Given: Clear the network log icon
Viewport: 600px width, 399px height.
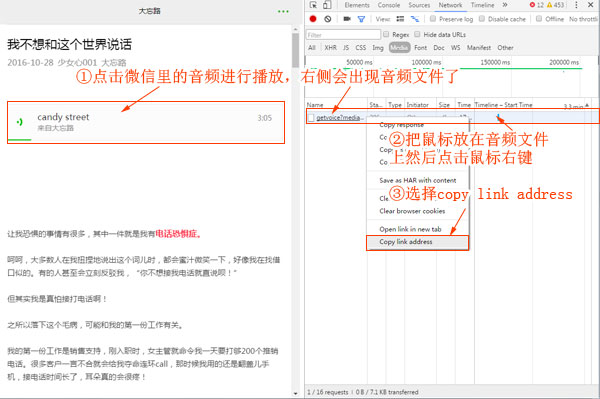Looking at the screenshot, I should coord(328,19).
